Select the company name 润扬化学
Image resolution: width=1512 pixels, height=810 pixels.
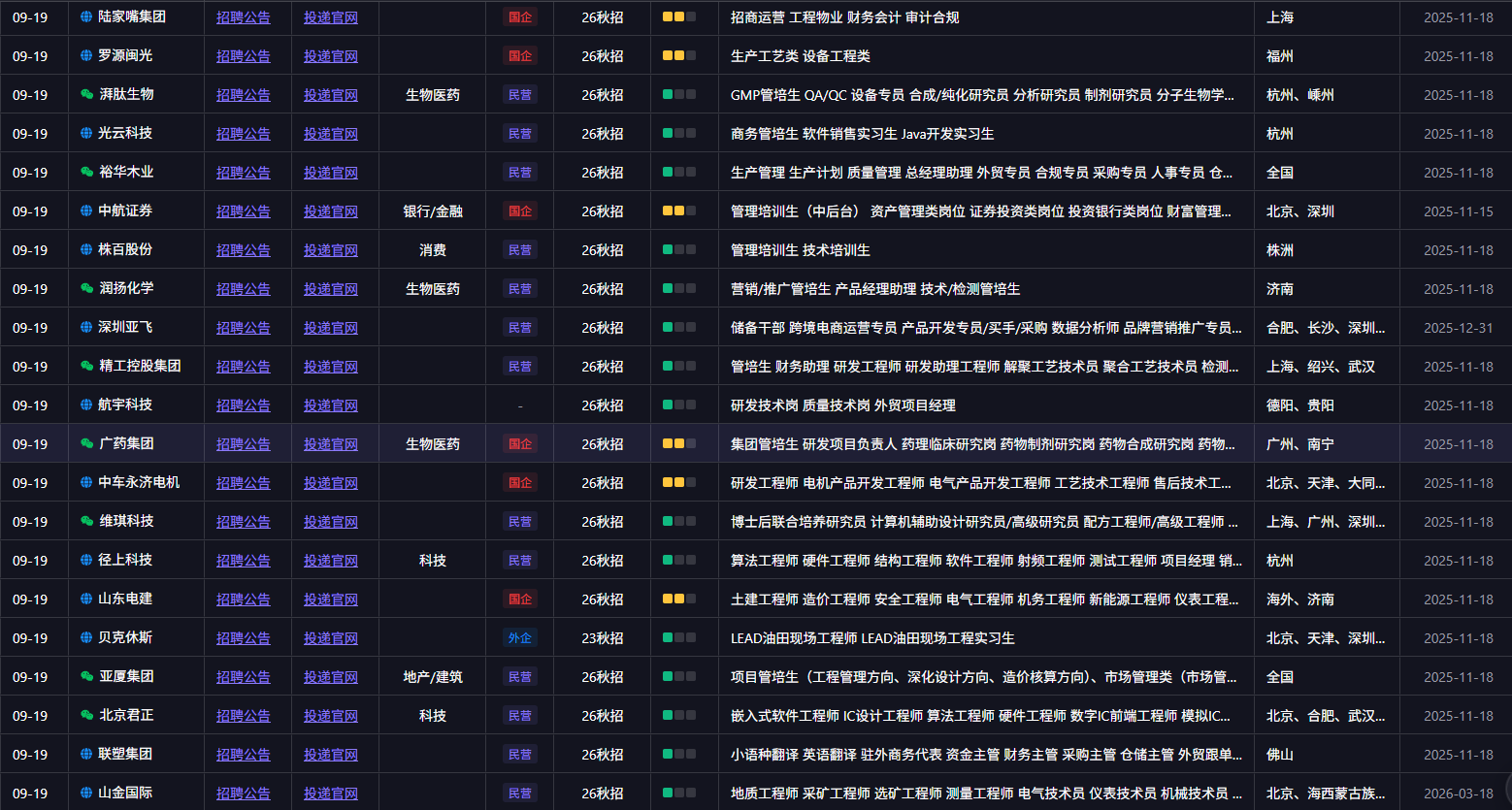click(126, 288)
